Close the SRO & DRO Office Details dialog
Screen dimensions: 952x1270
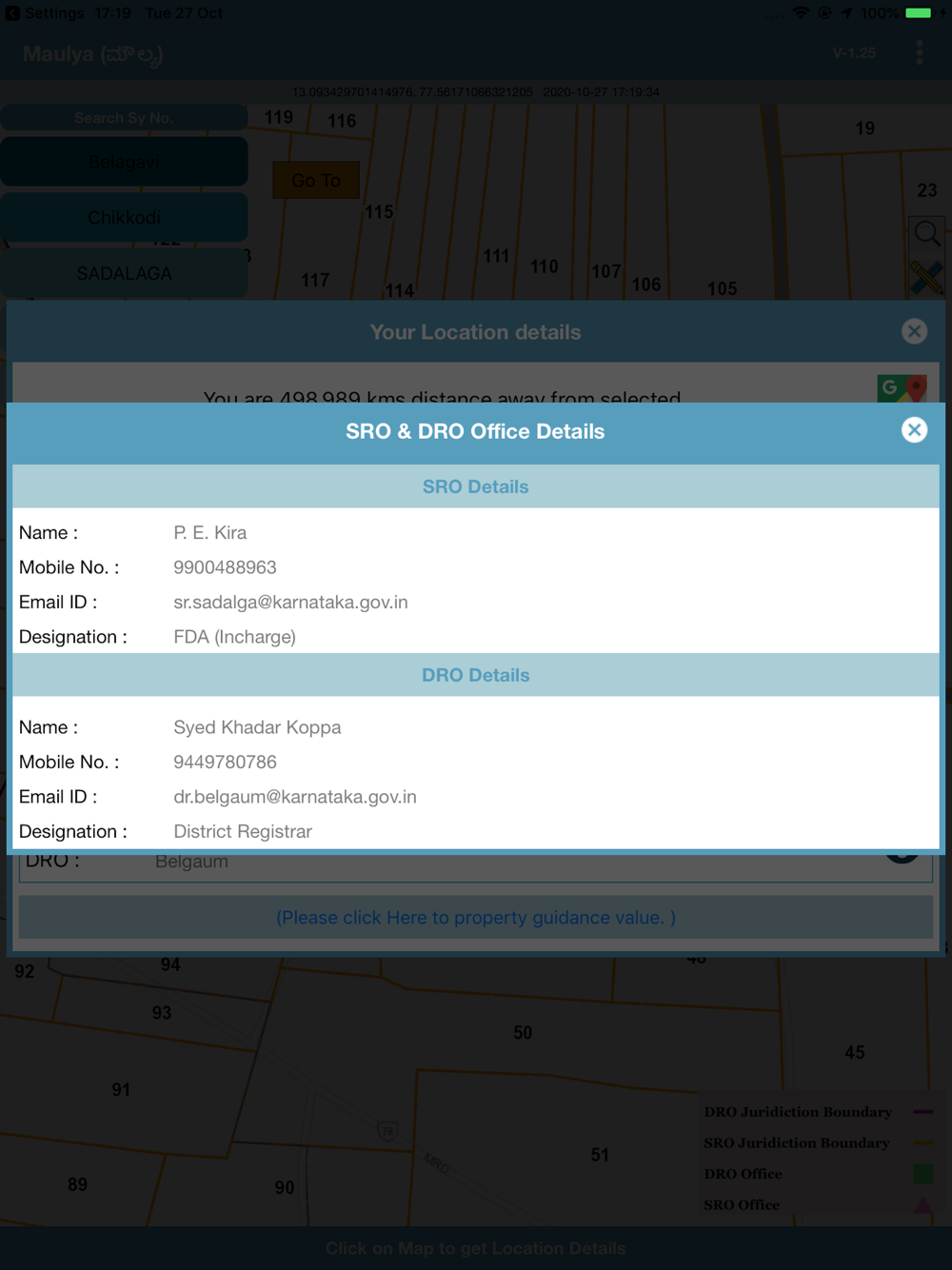pyautogui.click(x=914, y=430)
